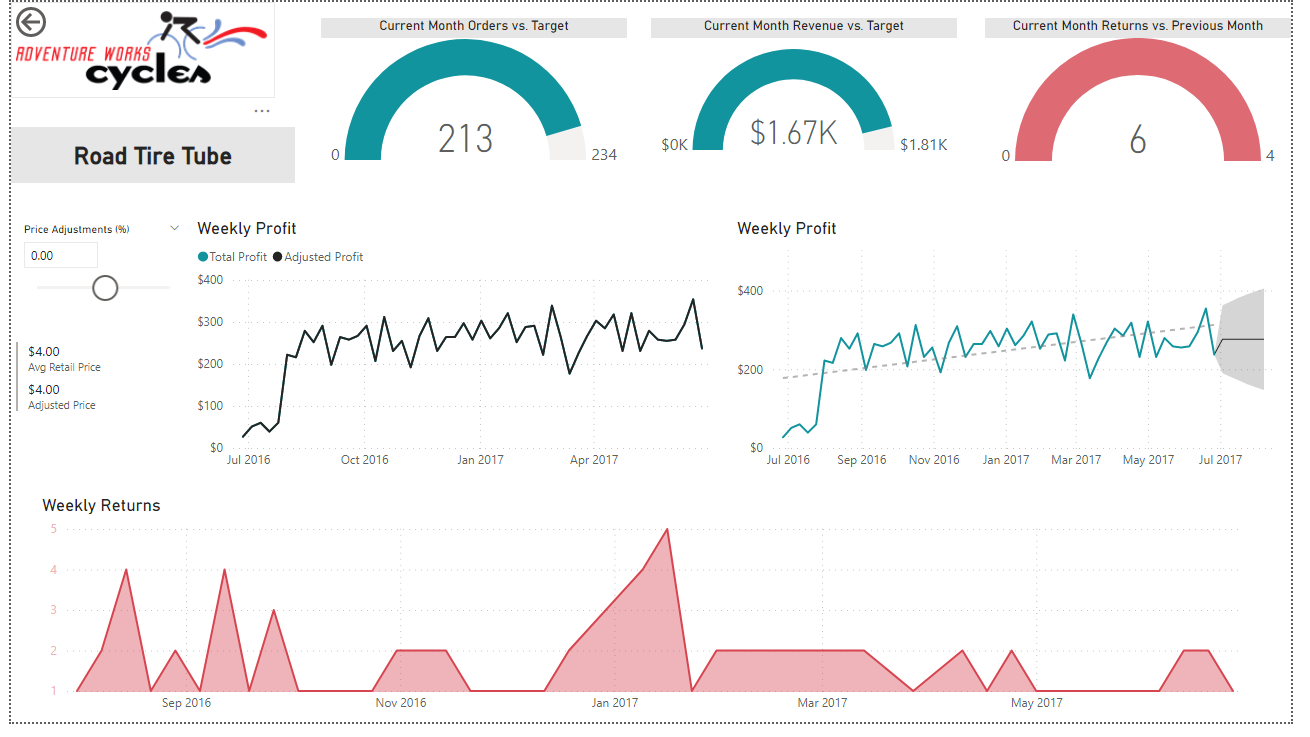Click the back navigation arrow
Image resolution: width=1310 pixels, height=737 pixels.
point(31,22)
